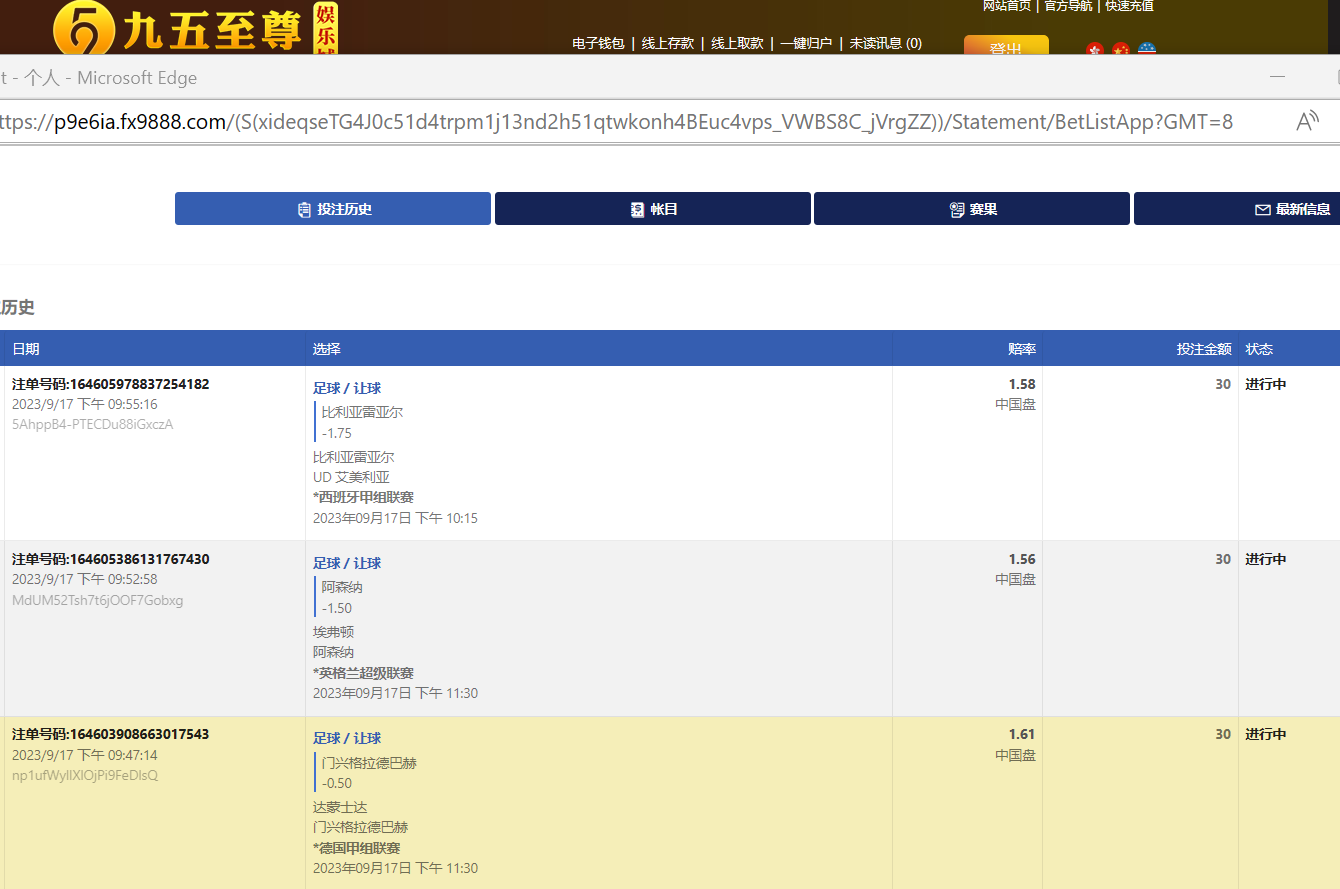1340x889 pixels.
Task: Click the 日期 column header
Action: [x=26, y=349]
